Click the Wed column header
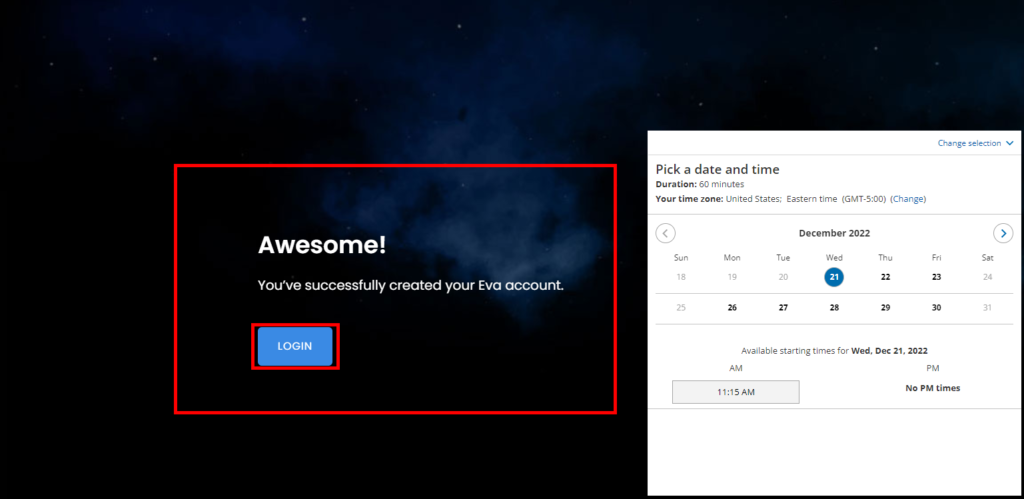 point(834,258)
